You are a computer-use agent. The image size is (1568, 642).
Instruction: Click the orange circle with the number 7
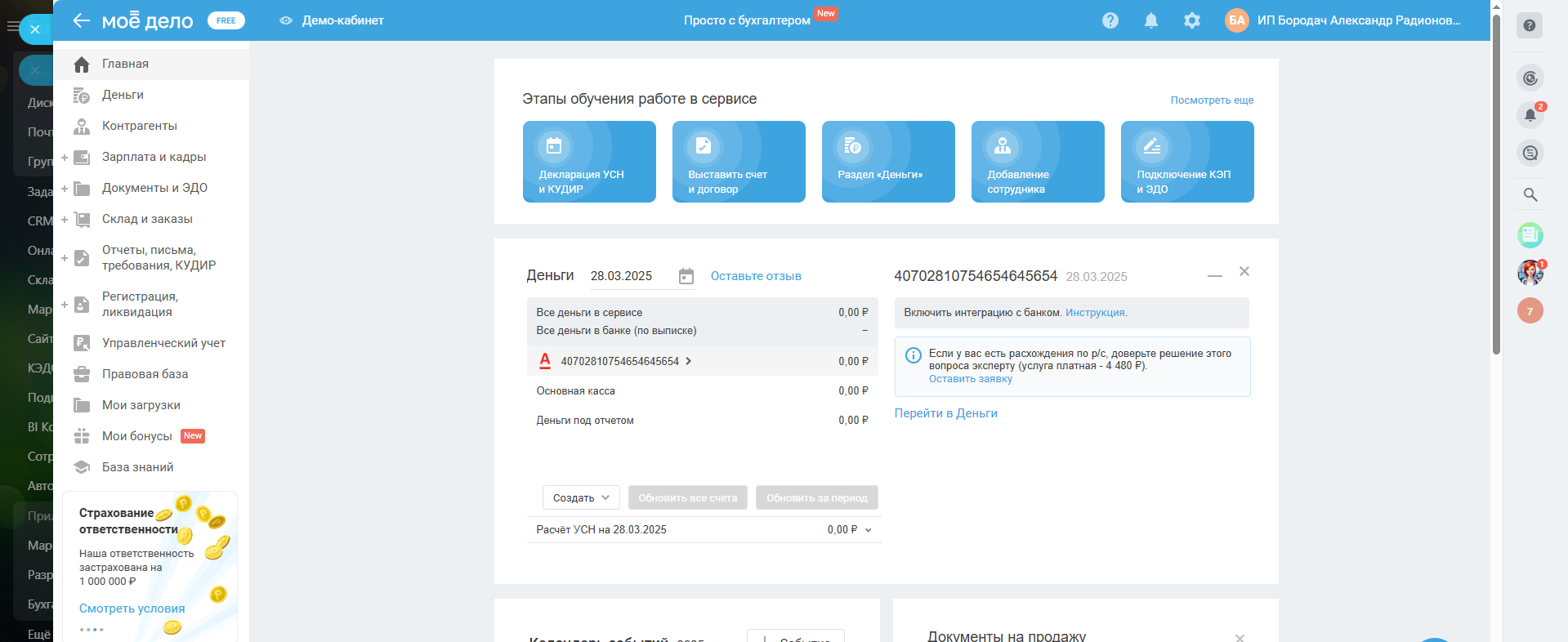pyautogui.click(x=1530, y=310)
